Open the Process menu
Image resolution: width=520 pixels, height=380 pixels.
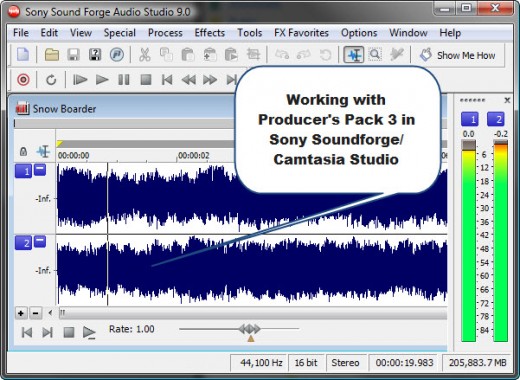(x=165, y=33)
